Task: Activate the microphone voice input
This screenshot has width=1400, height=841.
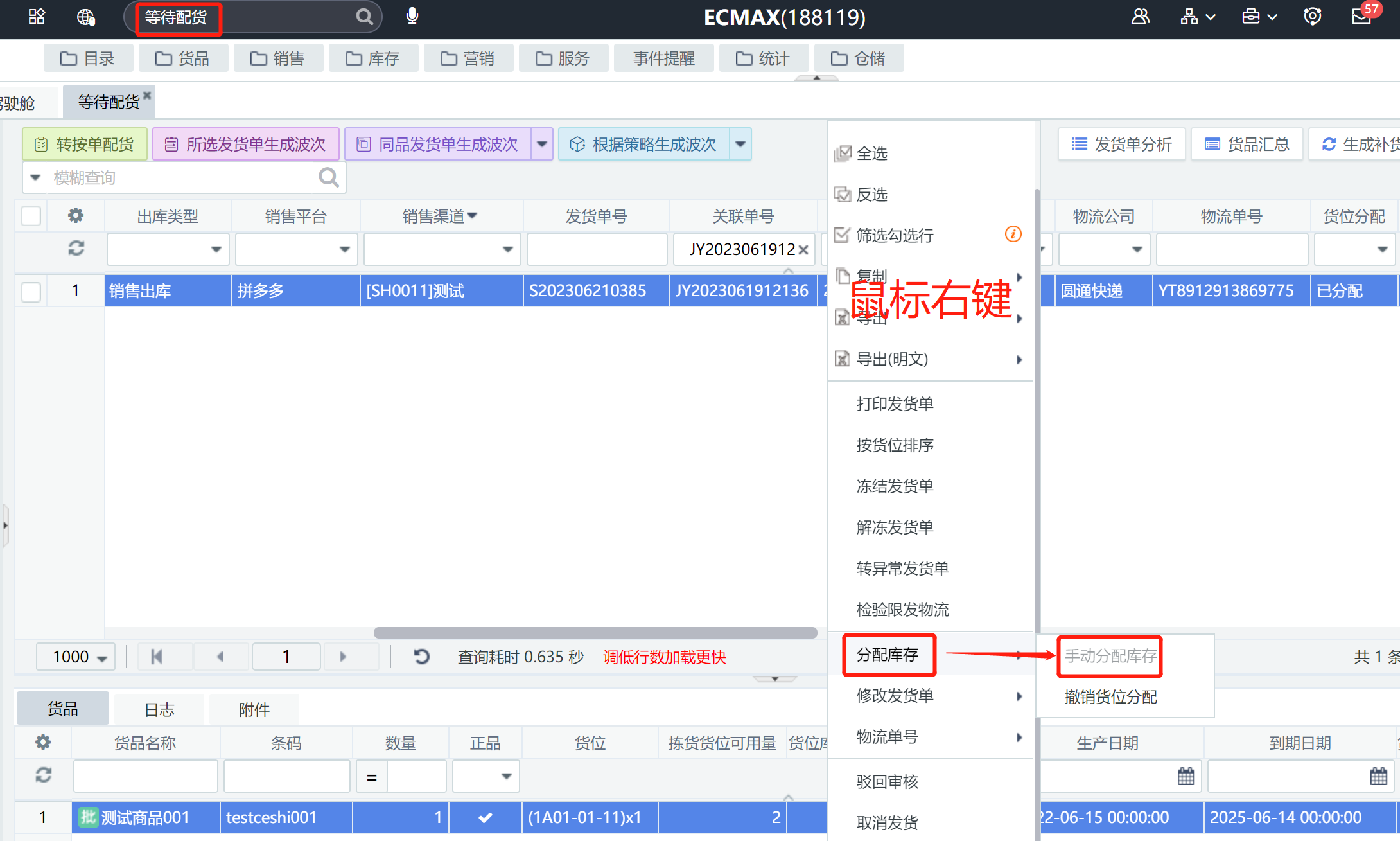Action: pyautogui.click(x=412, y=16)
